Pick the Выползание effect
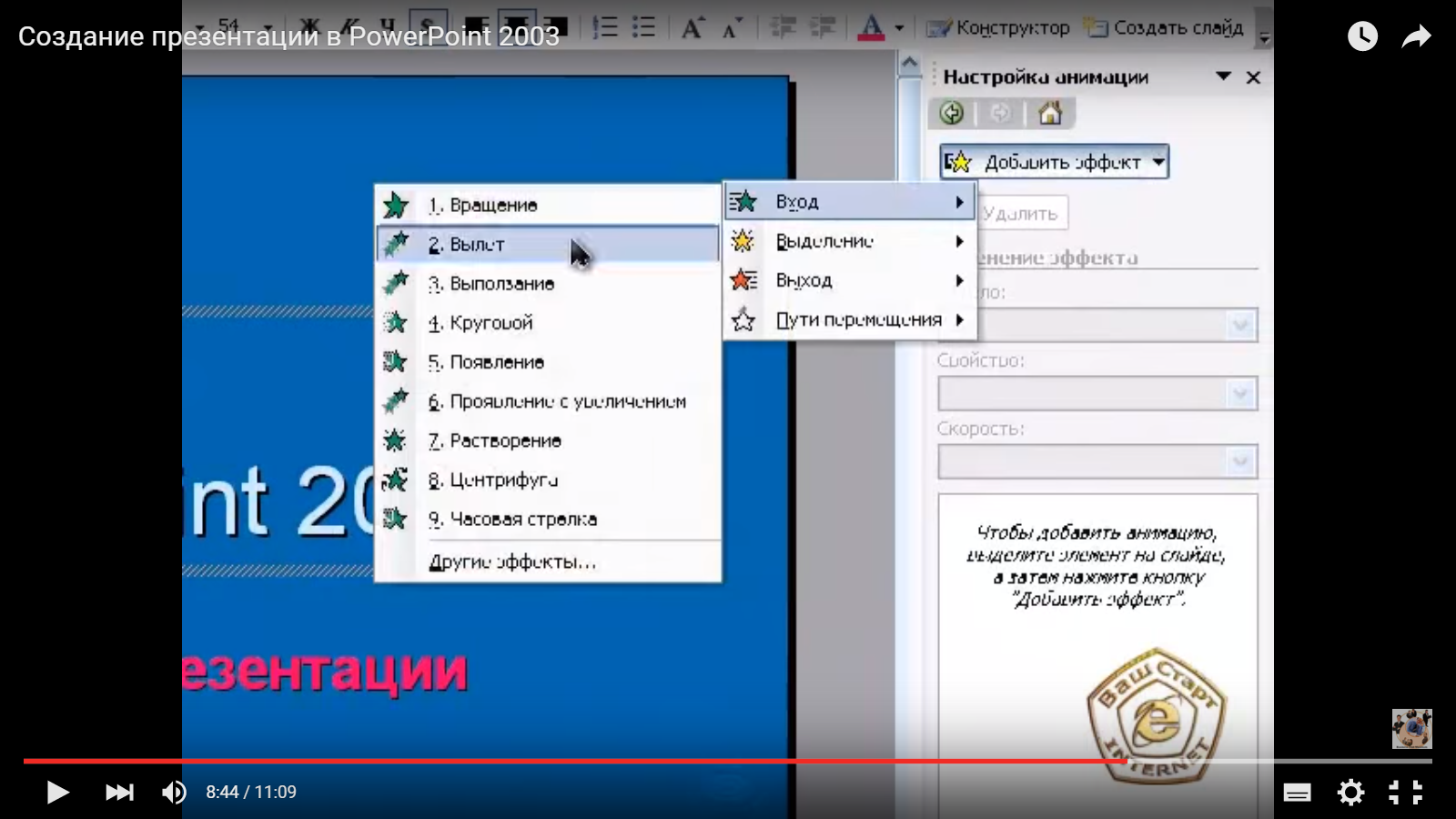Image resolution: width=1456 pixels, height=819 pixels. pos(548,283)
